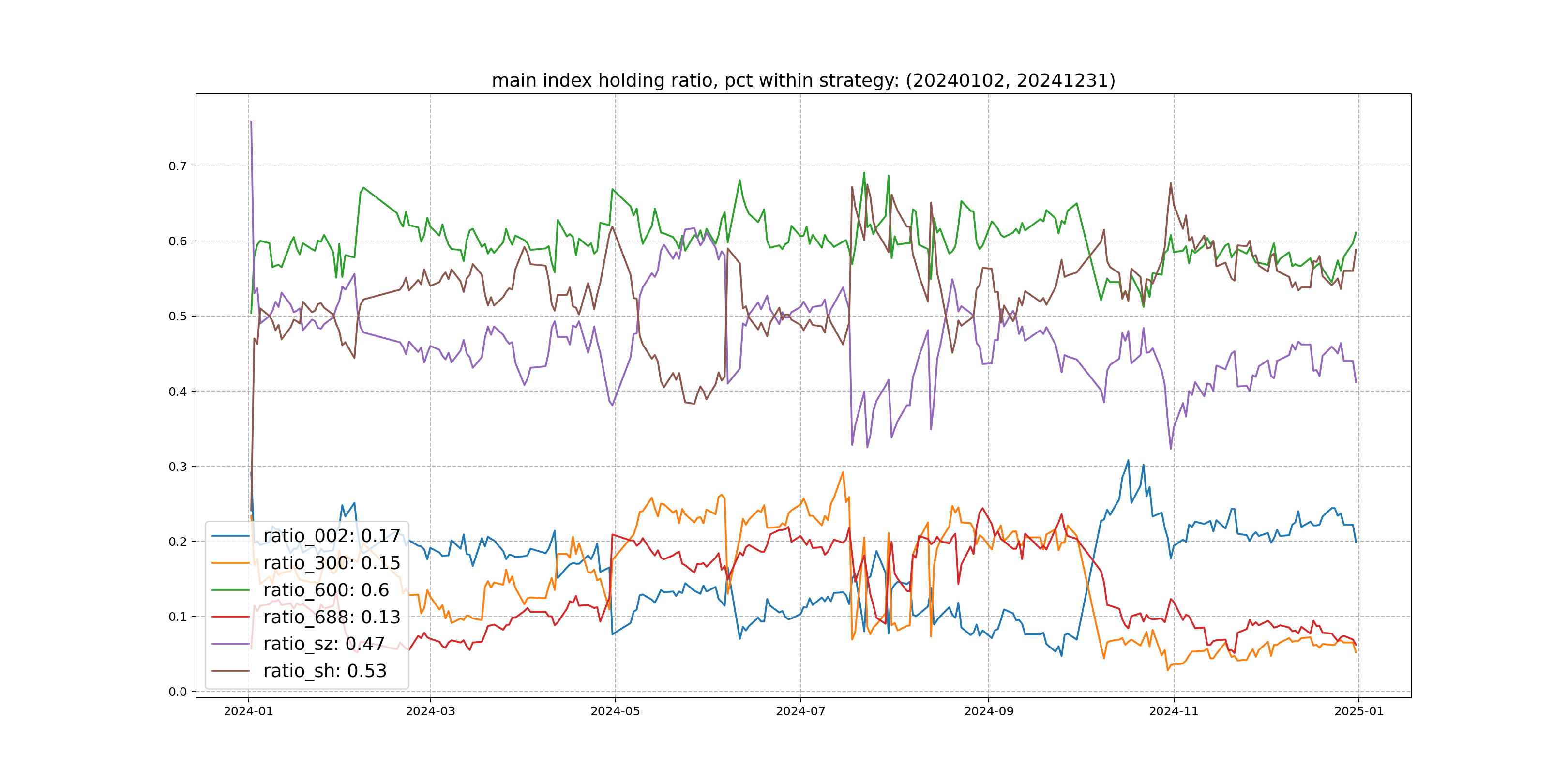Click the 2024-01 x-axis tick label
Image resolution: width=1568 pixels, height=784 pixels.
tap(248, 711)
